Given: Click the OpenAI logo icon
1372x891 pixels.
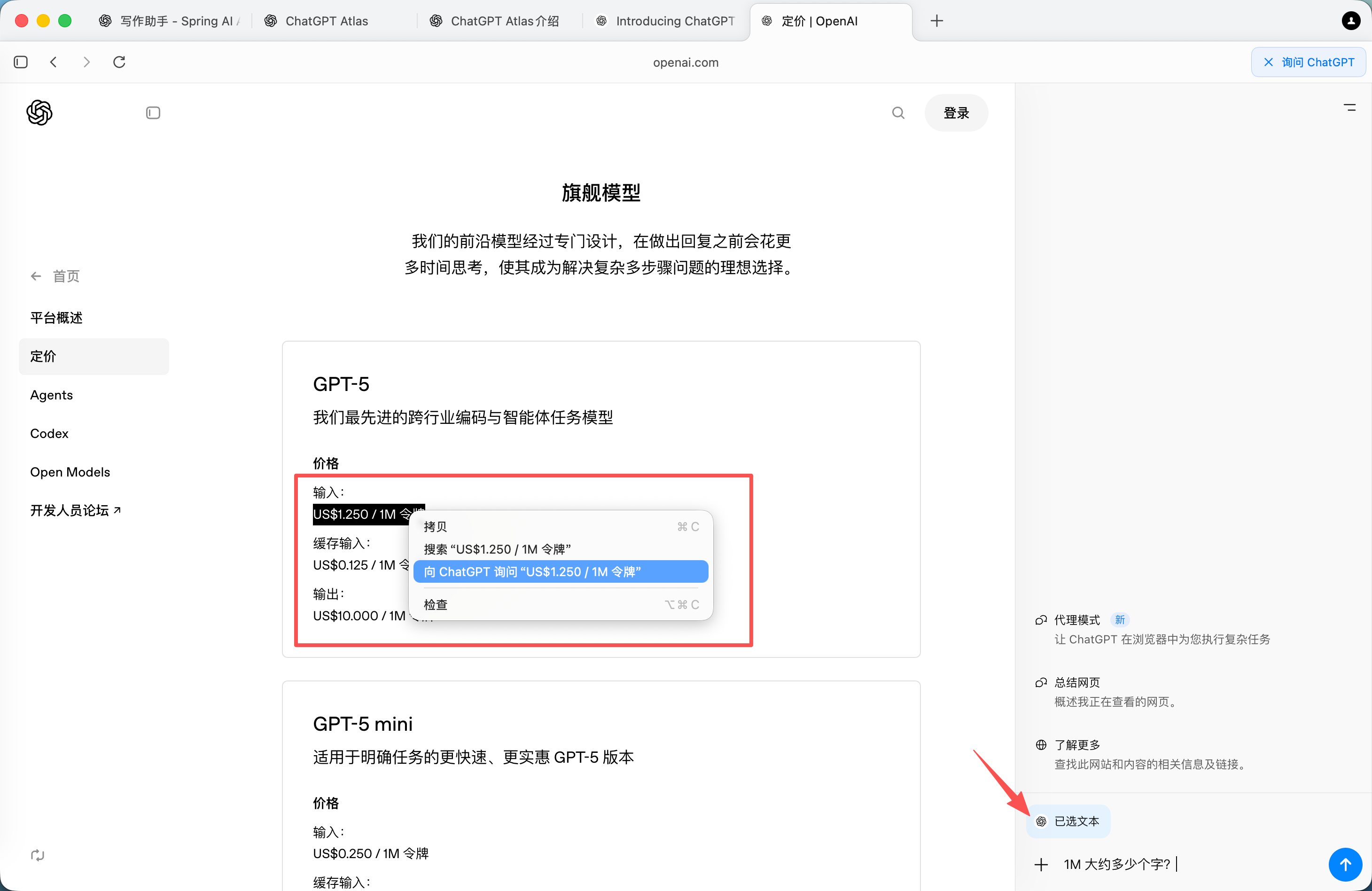Looking at the screenshot, I should click(39, 112).
